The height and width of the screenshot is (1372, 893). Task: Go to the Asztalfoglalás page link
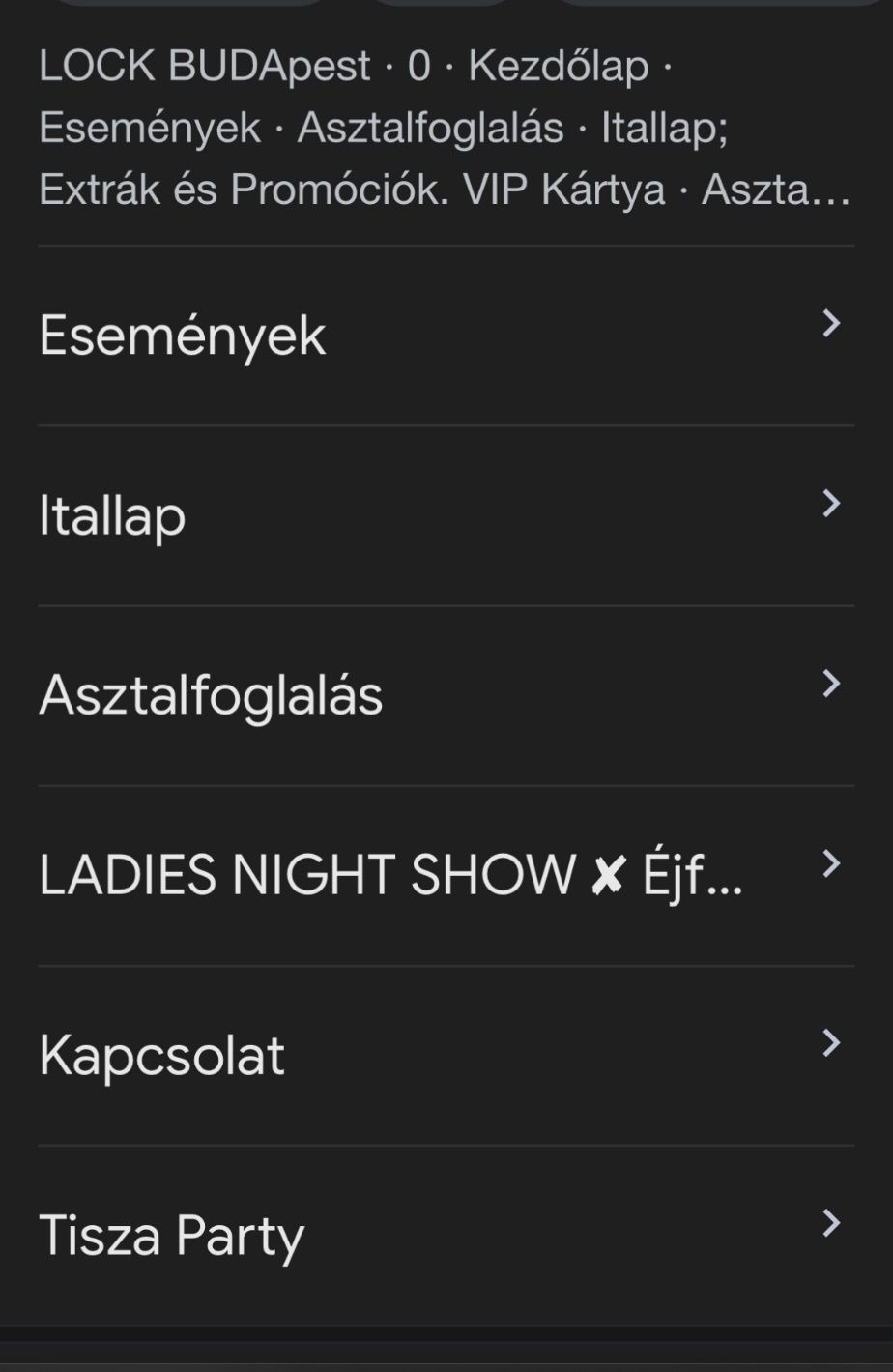point(211,695)
